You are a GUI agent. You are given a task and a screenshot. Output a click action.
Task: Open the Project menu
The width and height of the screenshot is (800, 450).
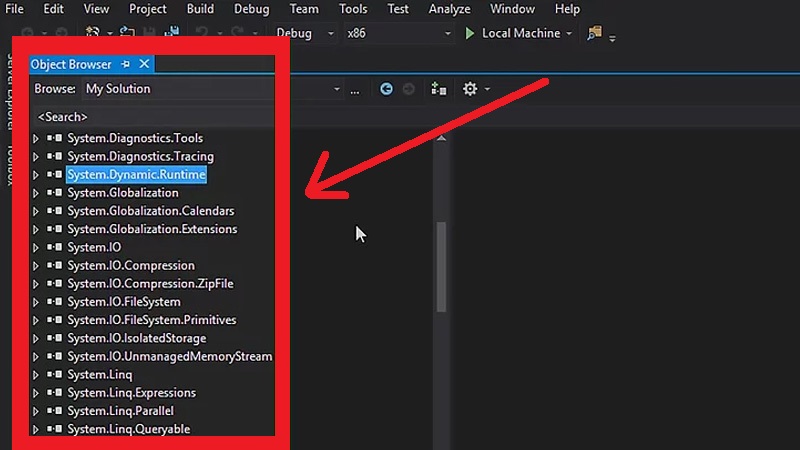[x=147, y=9]
